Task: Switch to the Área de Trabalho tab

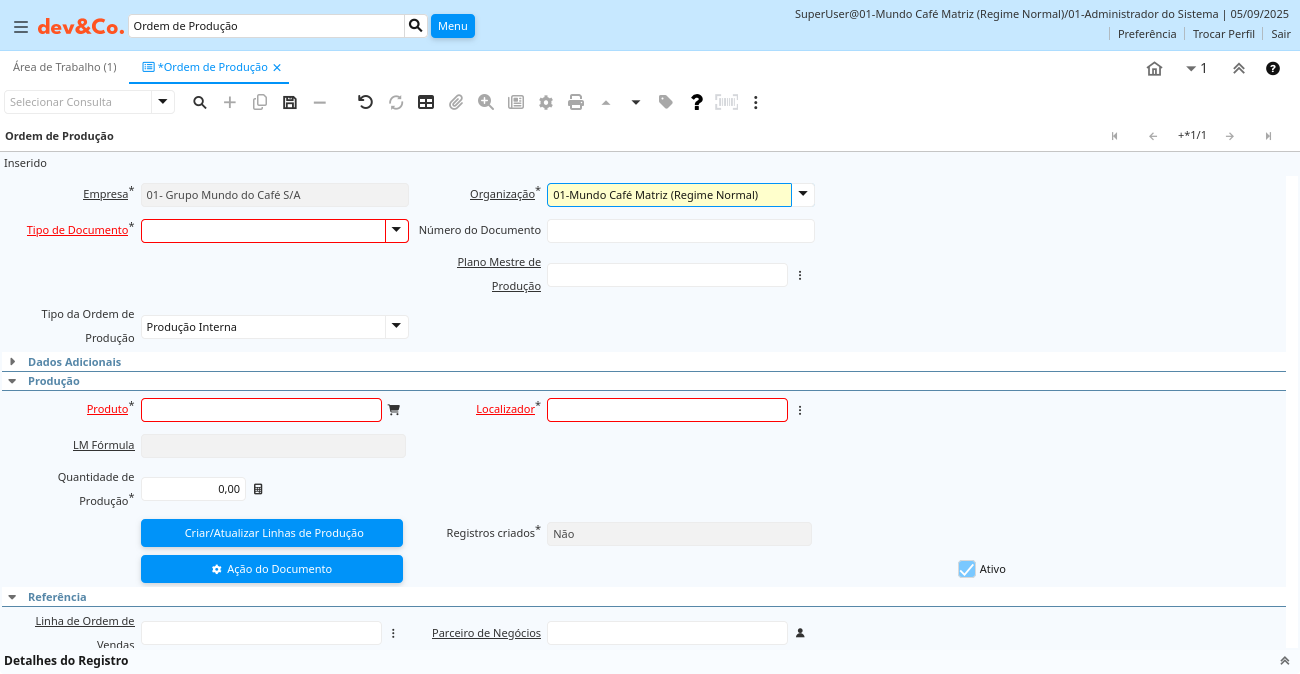Action: click(x=64, y=67)
